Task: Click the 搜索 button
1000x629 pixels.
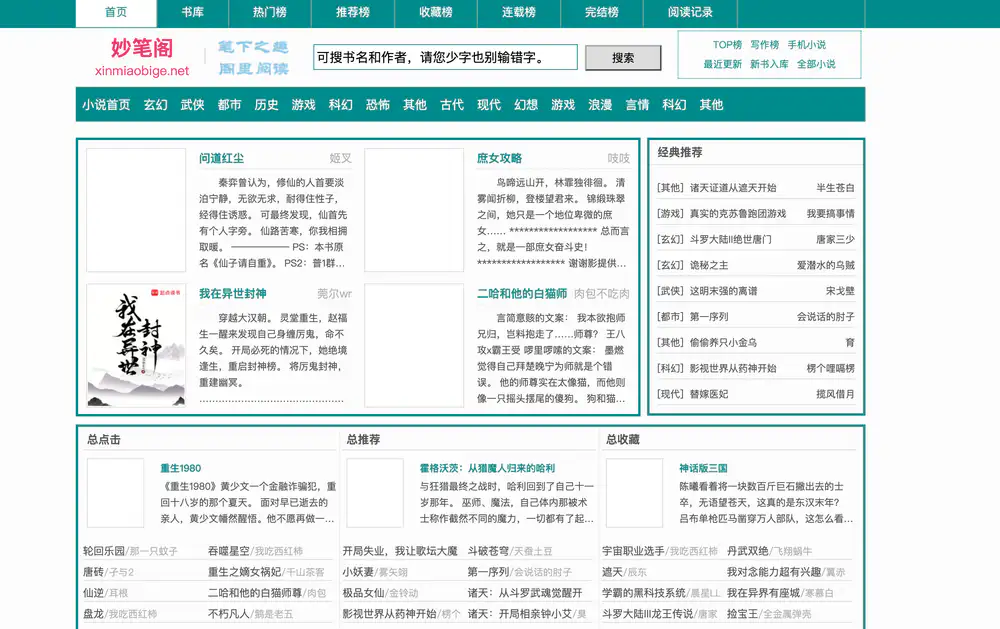Action: point(623,58)
